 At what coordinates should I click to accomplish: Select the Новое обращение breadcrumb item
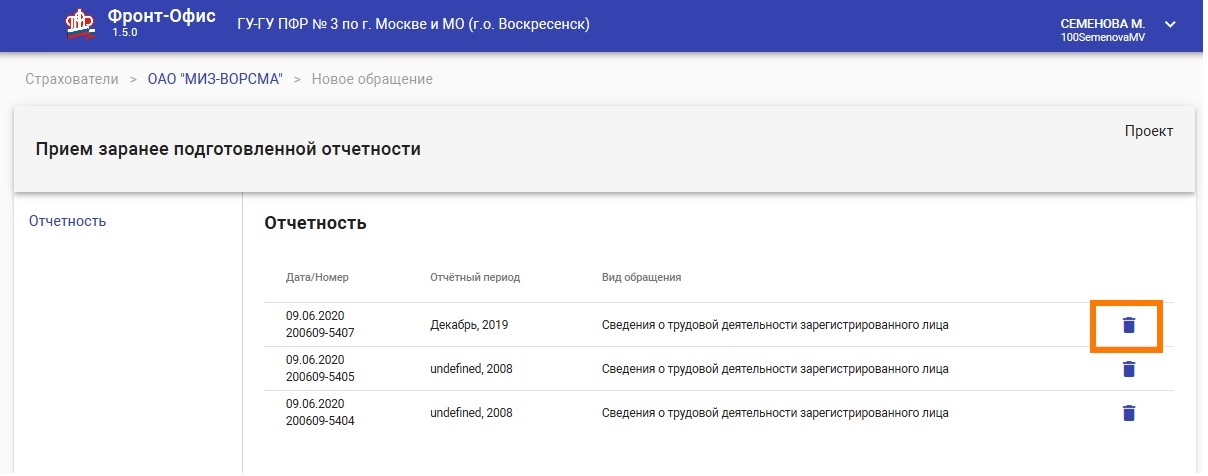tap(372, 78)
